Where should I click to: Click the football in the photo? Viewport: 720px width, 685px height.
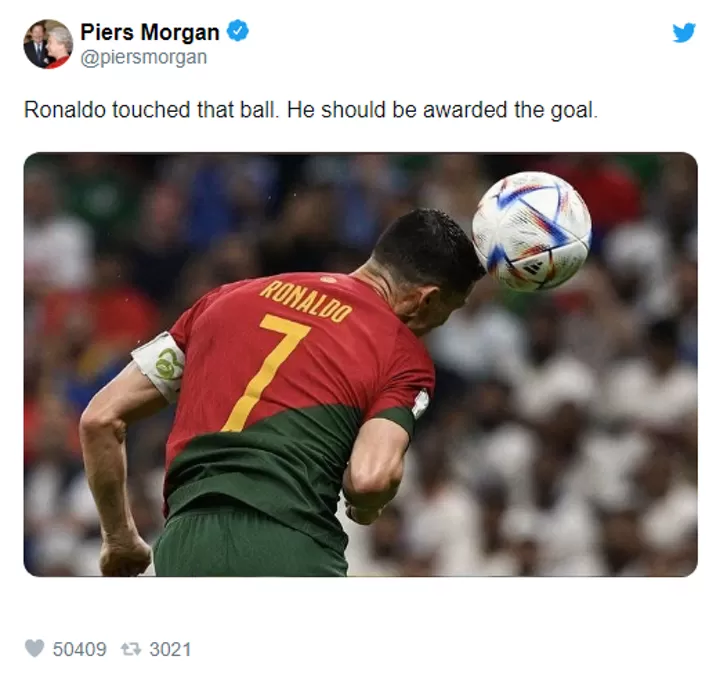coord(532,231)
